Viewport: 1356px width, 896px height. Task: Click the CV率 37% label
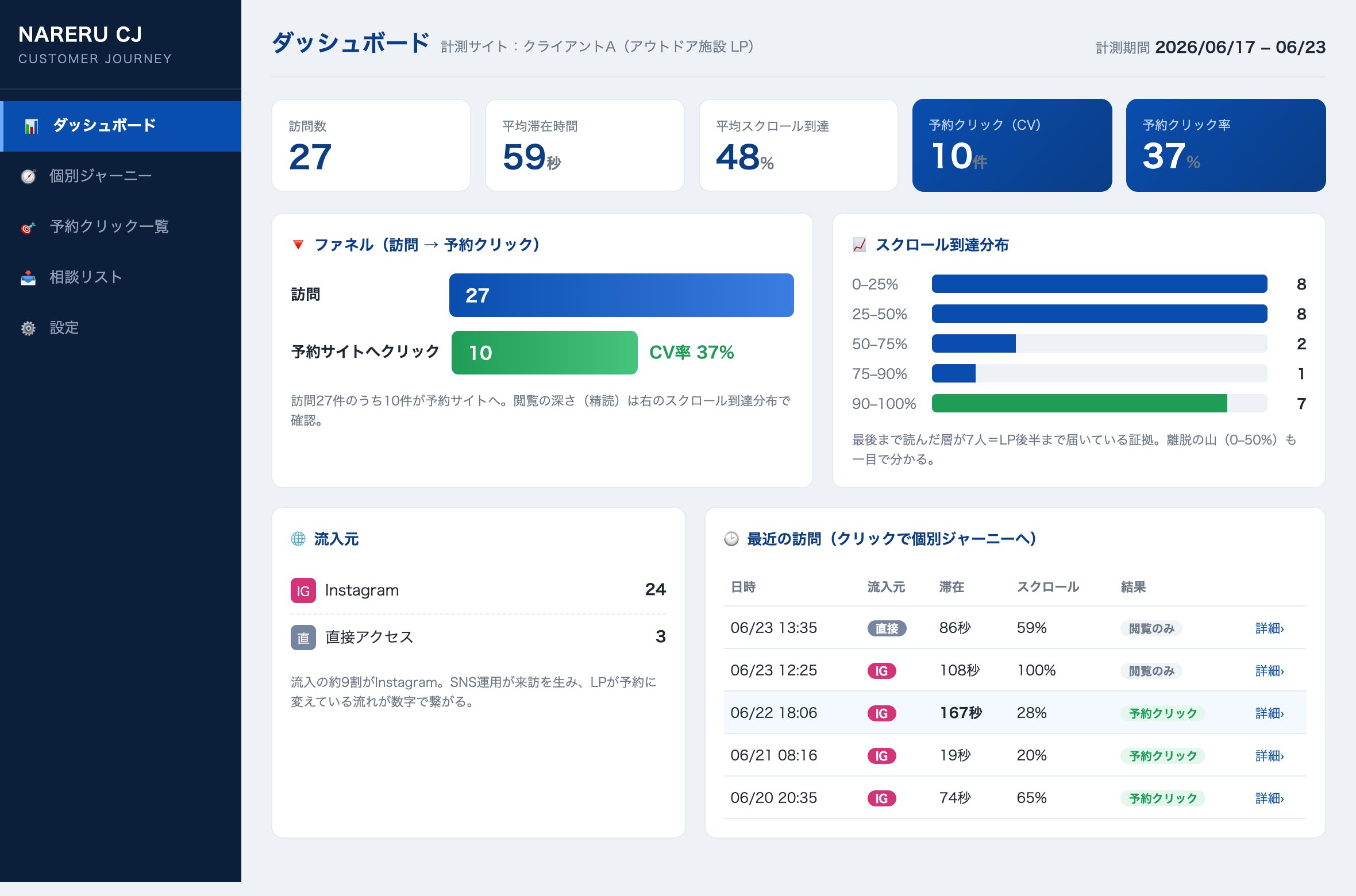pos(692,352)
